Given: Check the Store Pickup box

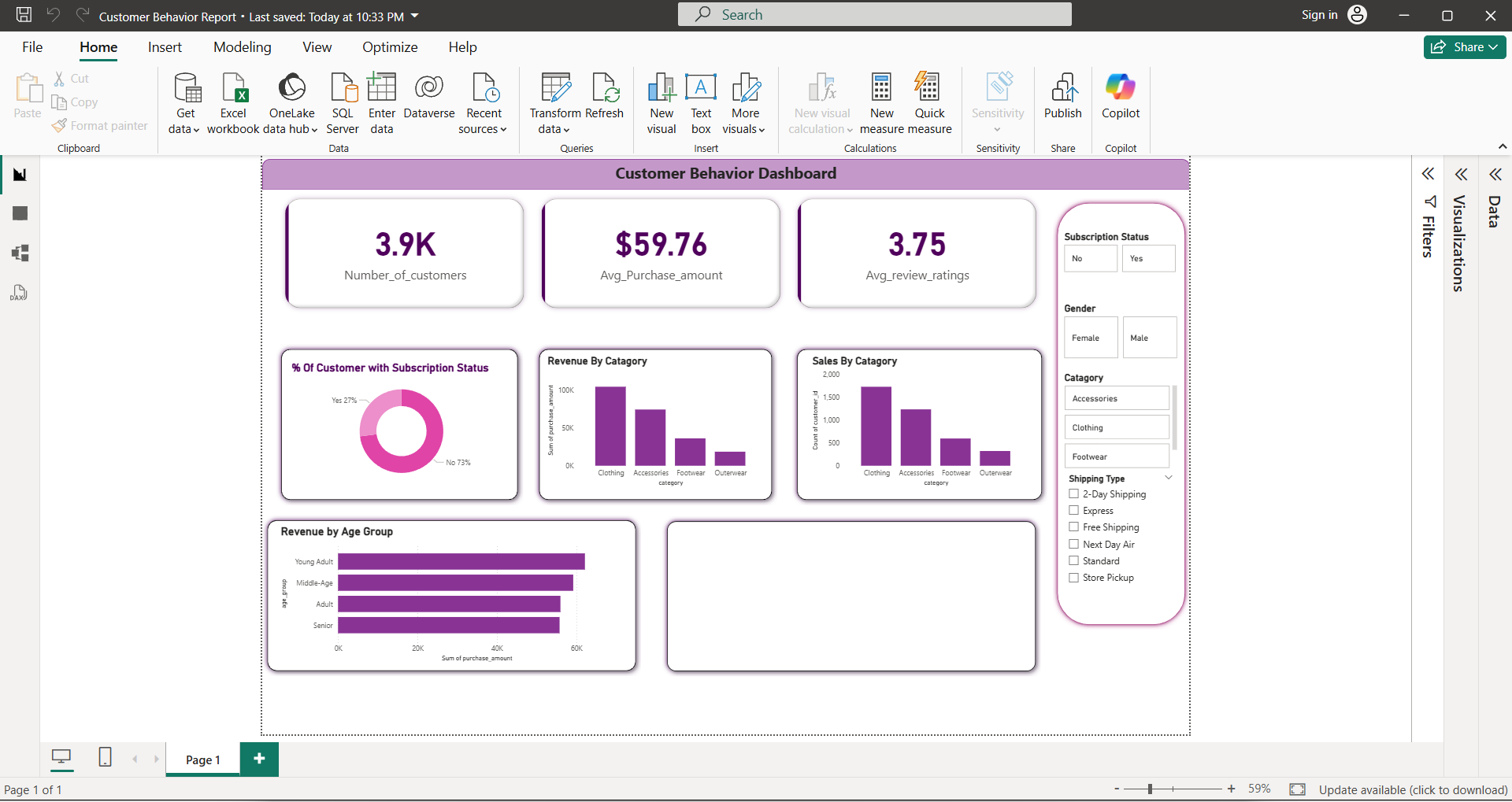Looking at the screenshot, I should click(1073, 578).
